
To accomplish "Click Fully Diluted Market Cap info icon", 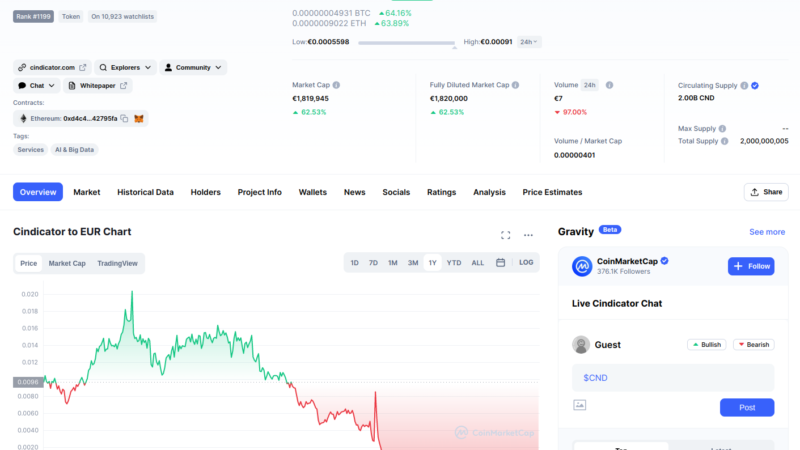I will [515, 85].
